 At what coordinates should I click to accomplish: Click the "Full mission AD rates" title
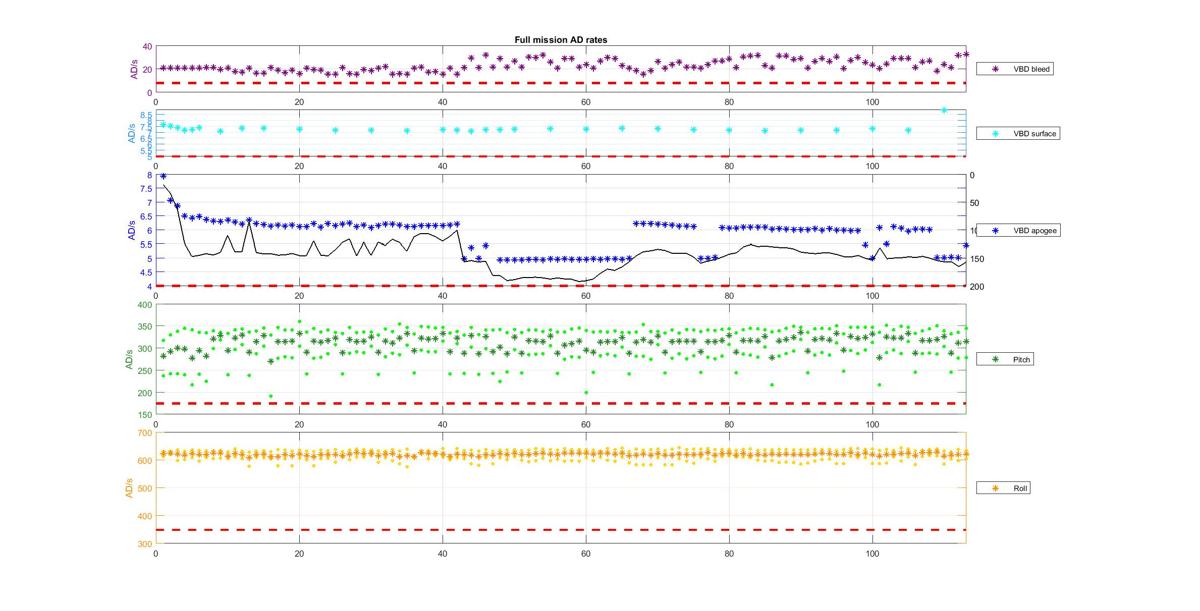561,39
